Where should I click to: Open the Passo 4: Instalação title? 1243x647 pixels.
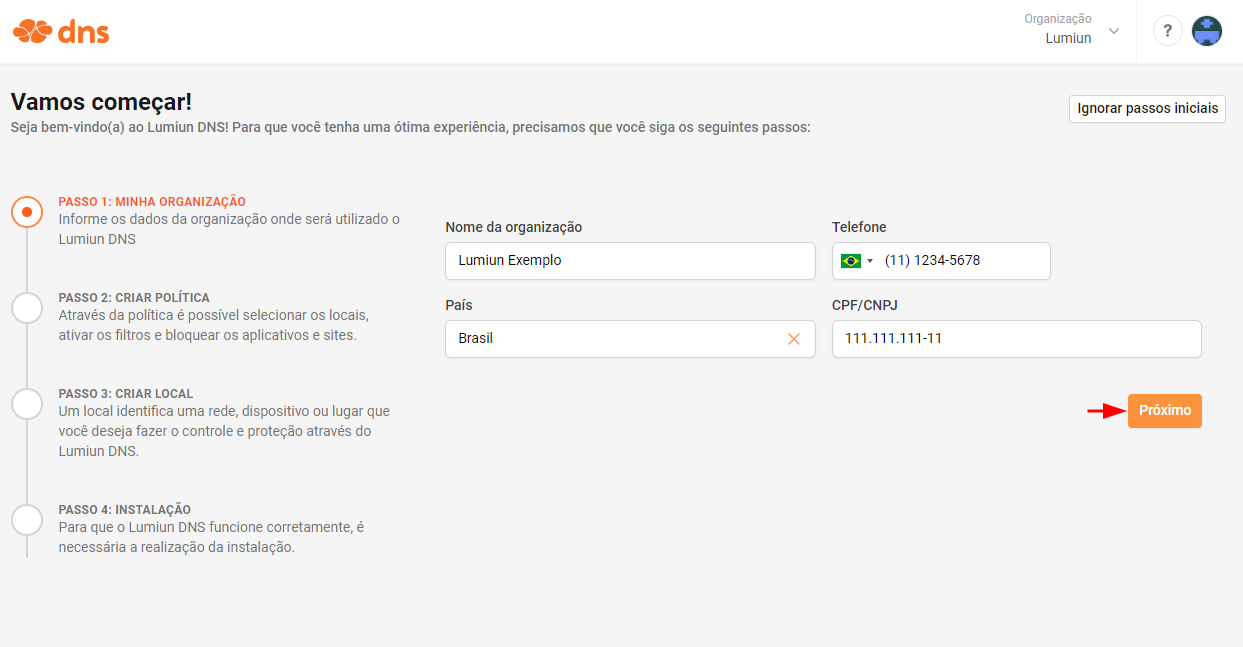tap(125, 510)
